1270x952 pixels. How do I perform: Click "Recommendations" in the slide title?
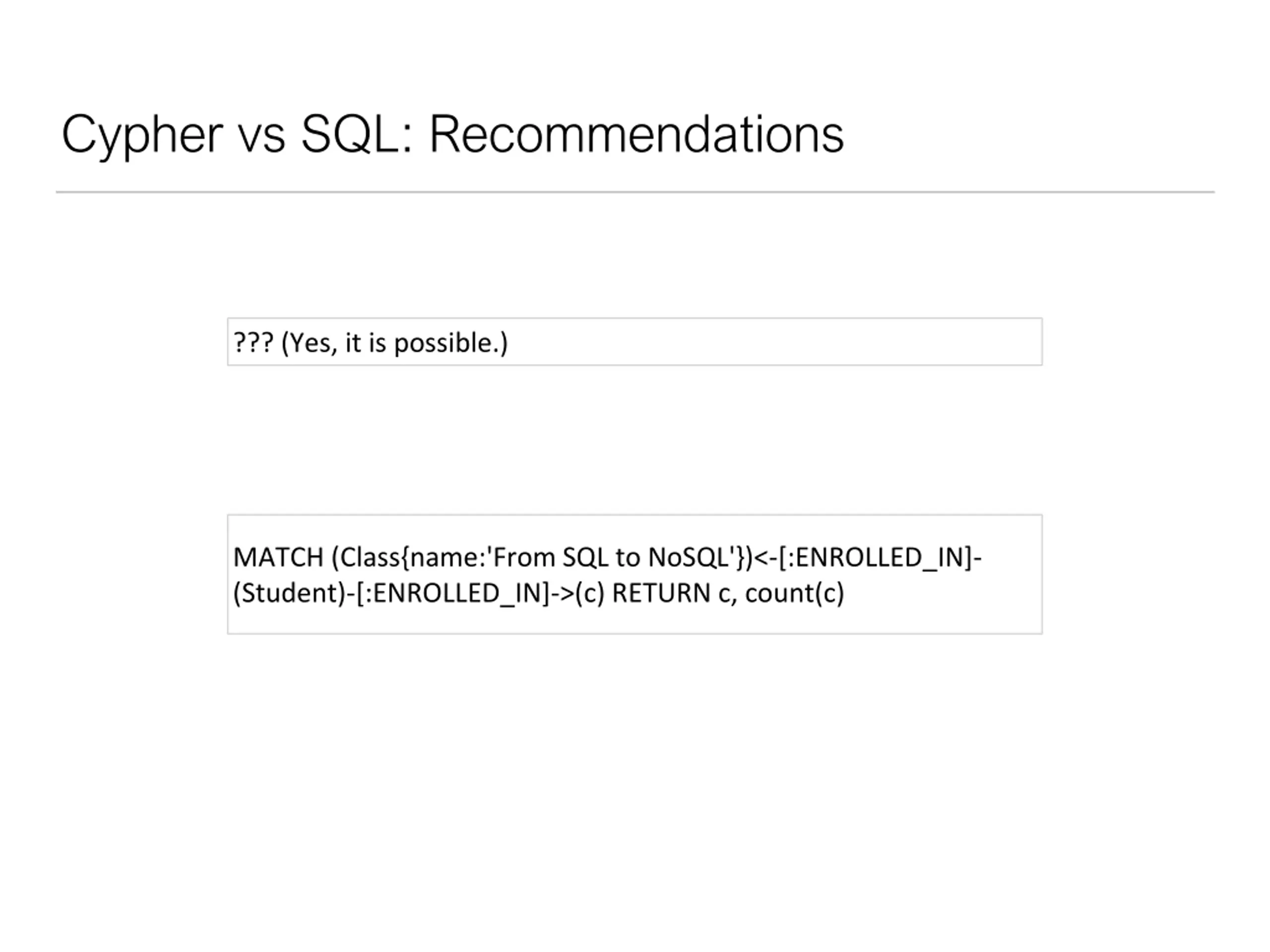pyautogui.click(x=636, y=134)
